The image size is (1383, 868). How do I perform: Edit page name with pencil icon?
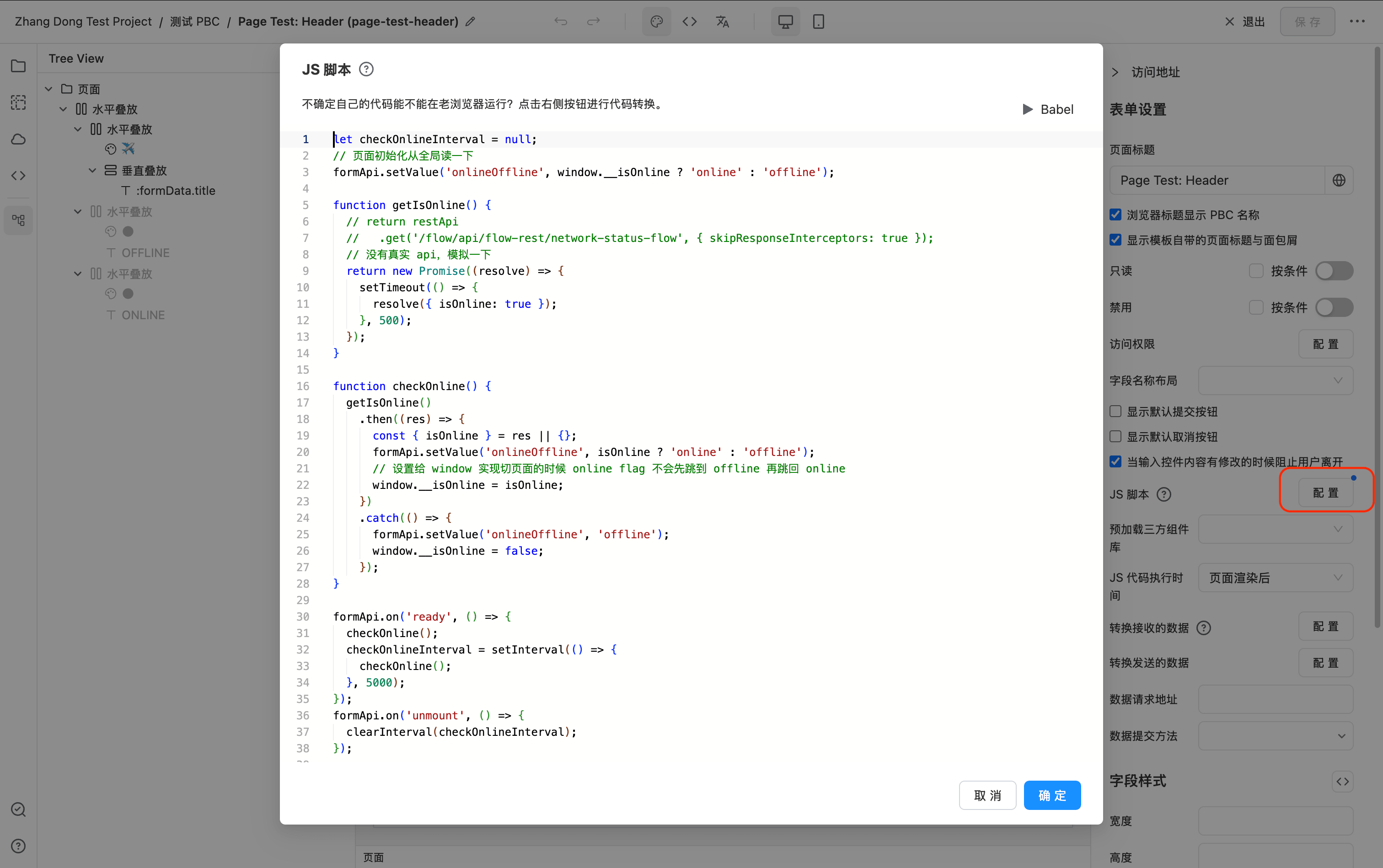470,22
